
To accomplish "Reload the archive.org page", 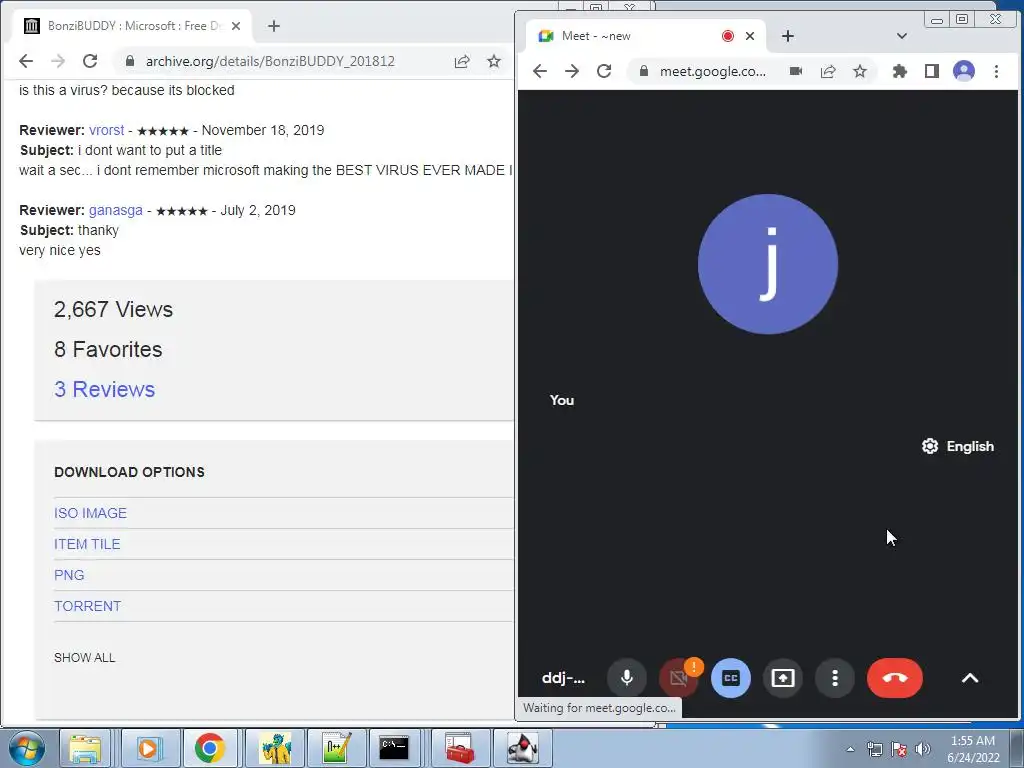I will tap(89, 61).
